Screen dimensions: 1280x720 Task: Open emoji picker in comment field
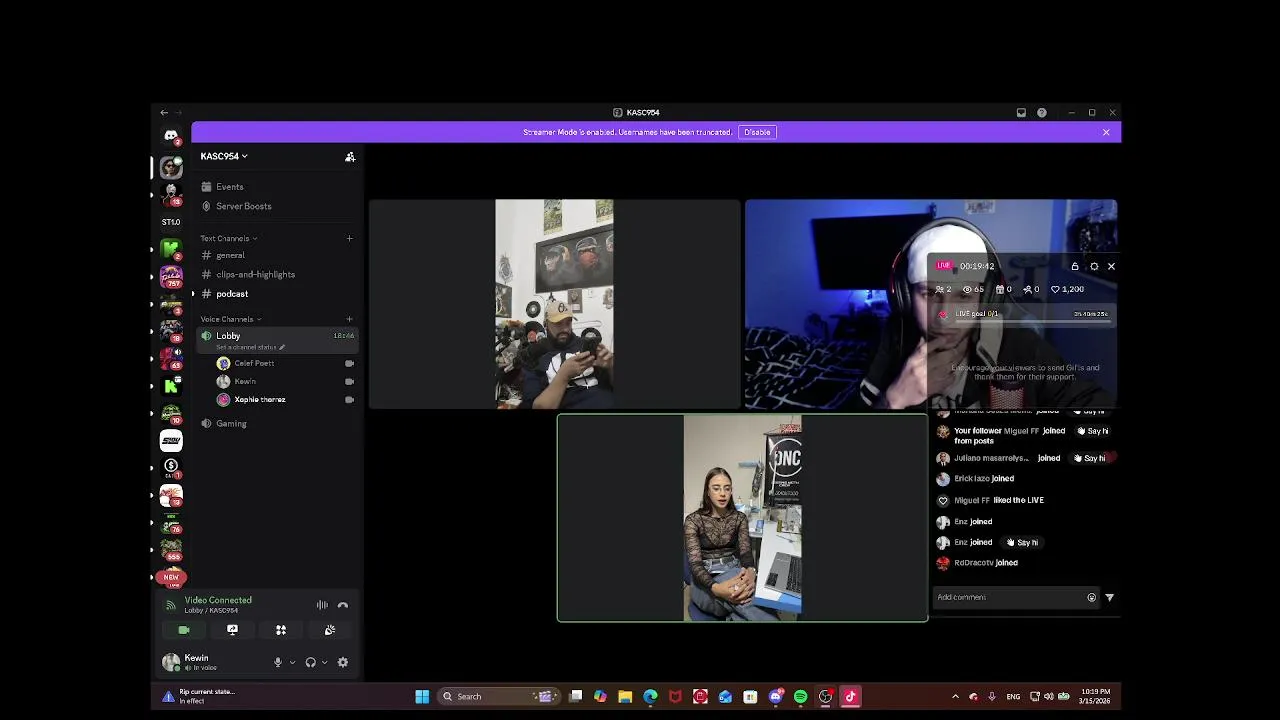[1091, 597]
